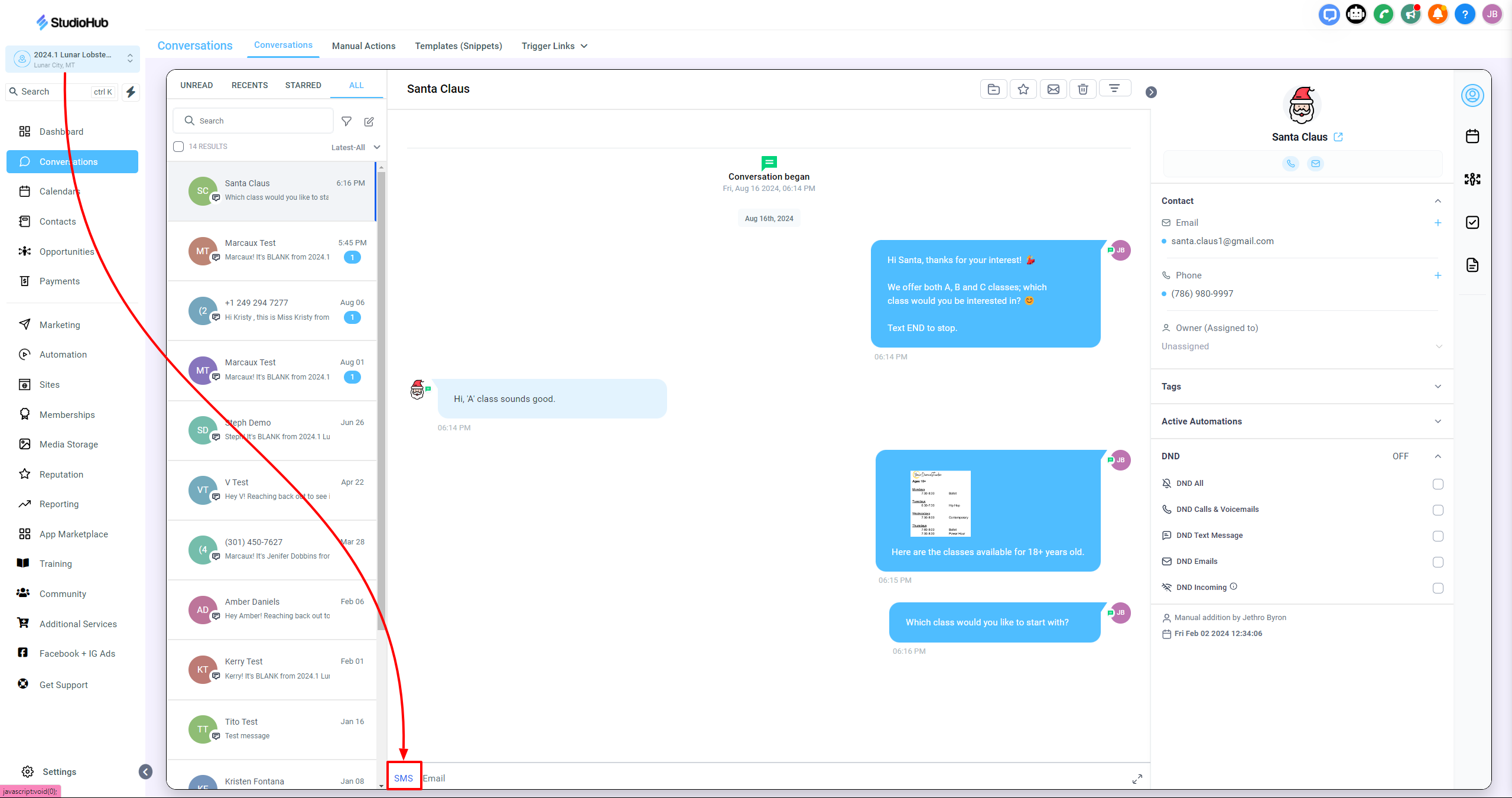Enable the DND All checkbox
This screenshot has width=1512, height=798.
pyautogui.click(x=1438, y=484)
